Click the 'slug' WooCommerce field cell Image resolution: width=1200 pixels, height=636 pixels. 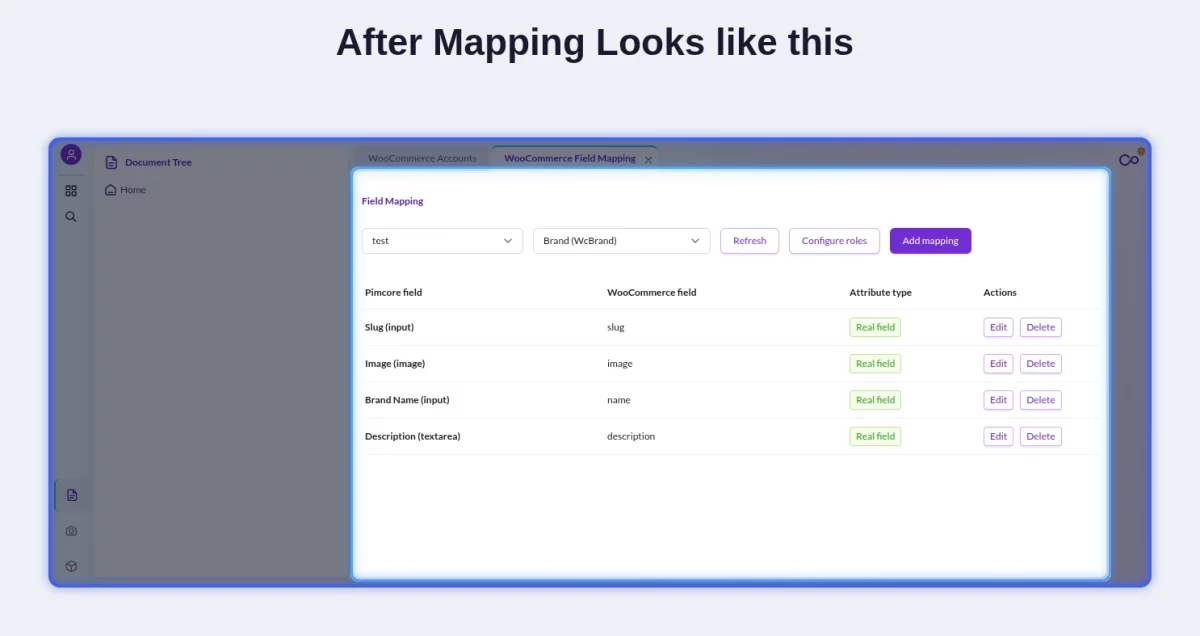[x=616, y=327]
